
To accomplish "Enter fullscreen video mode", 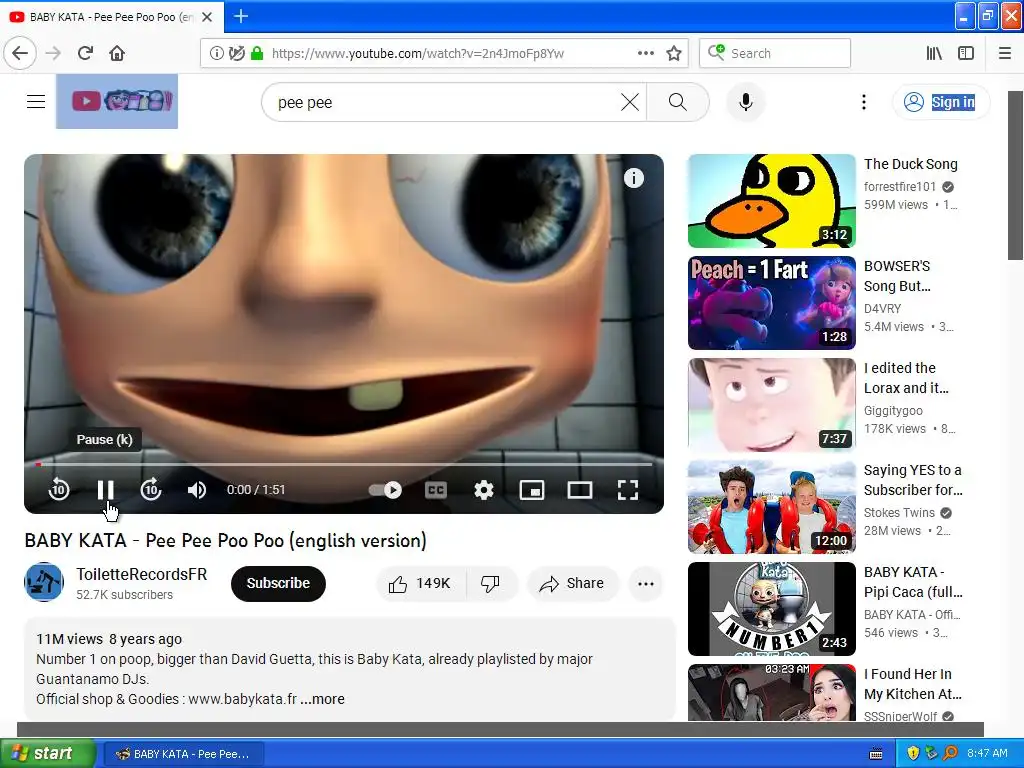I will 628,490.
